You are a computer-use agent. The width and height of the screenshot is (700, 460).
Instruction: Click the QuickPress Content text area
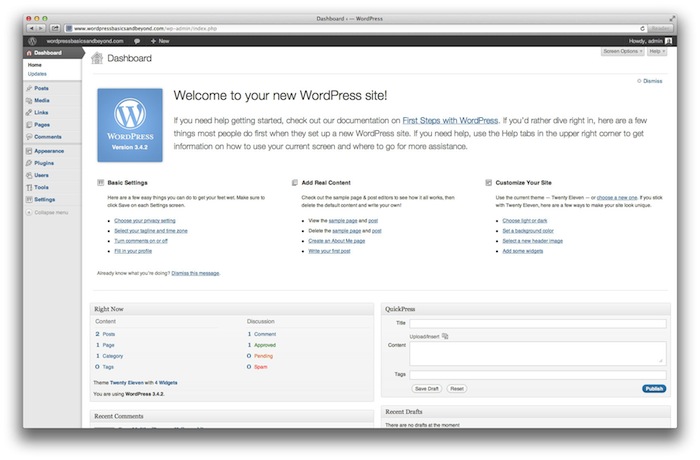point(538,353)
